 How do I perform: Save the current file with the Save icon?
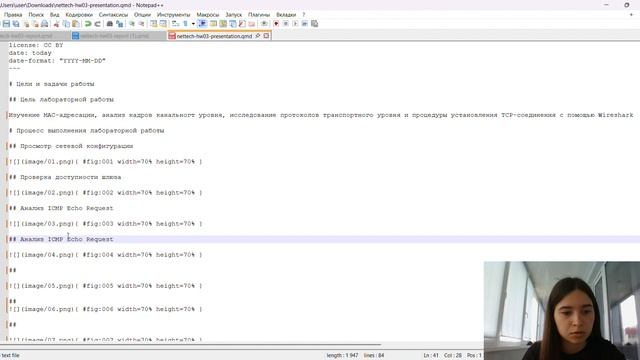(6, 24)
